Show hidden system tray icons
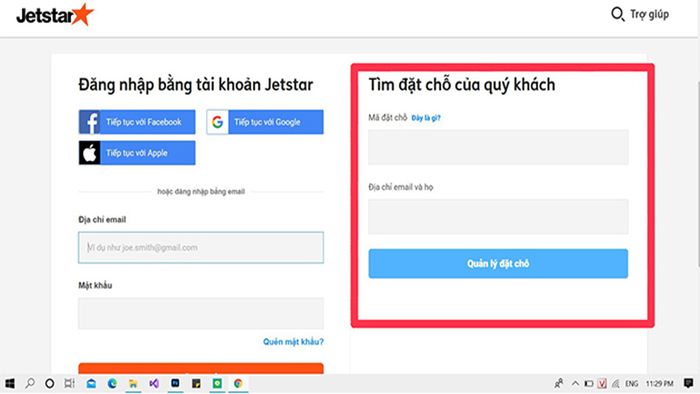The image size is (700, 394). pos(575,383)
